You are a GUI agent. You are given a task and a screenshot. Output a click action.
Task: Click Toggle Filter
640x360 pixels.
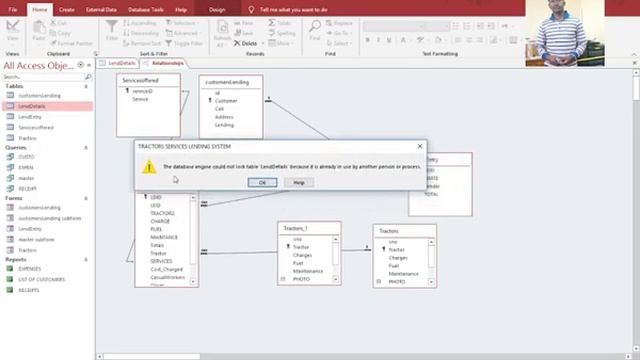[x=184, y=43]
